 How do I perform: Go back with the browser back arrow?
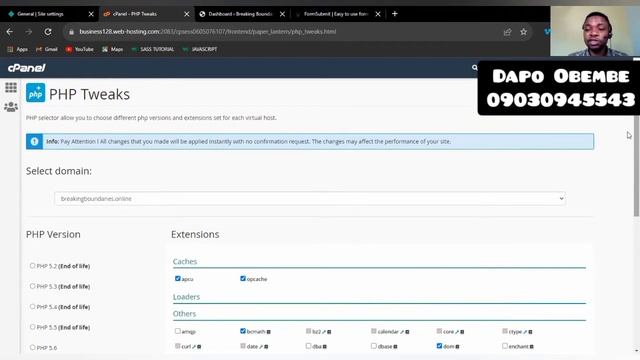click(10, 32)
